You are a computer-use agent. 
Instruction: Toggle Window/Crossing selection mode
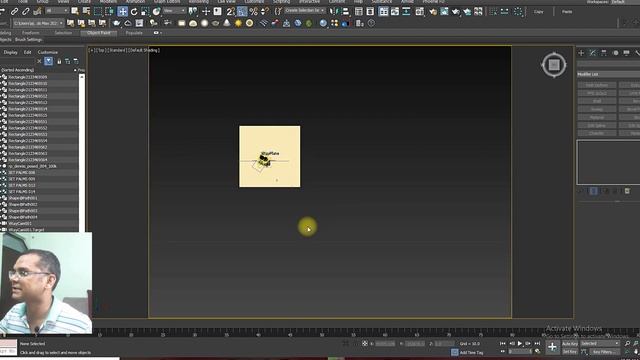[x=109, y=11]
